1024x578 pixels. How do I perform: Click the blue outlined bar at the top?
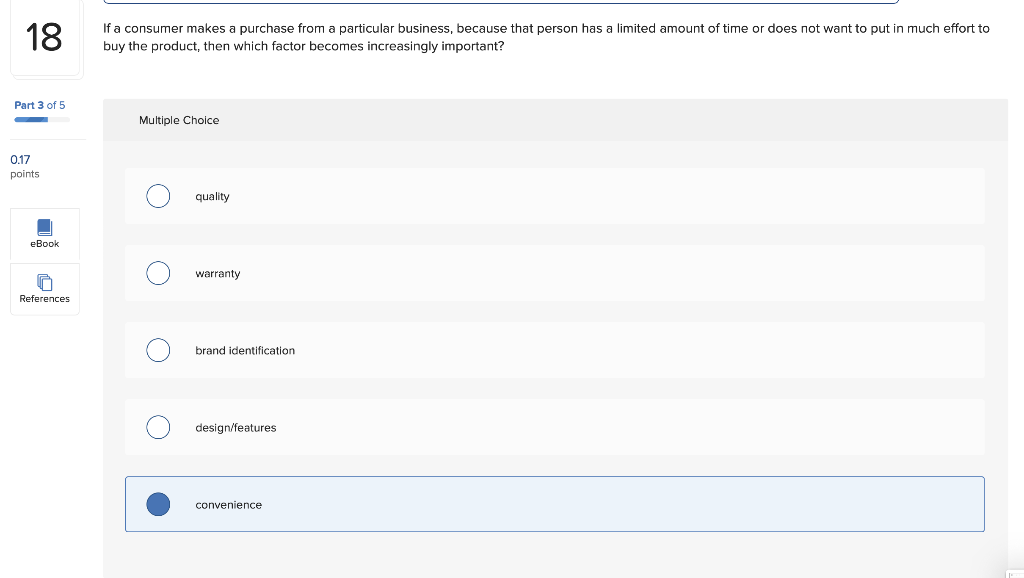(555, 3)
